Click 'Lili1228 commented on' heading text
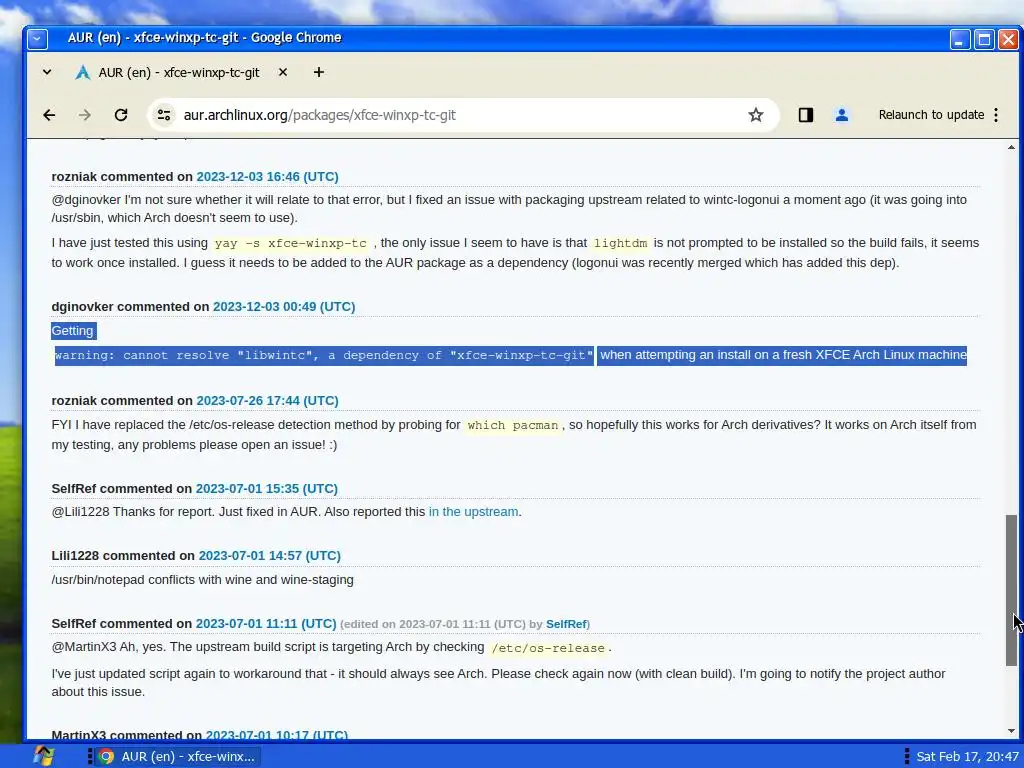The height and width of the screenshot is (768, 1024). click(123, 556)
